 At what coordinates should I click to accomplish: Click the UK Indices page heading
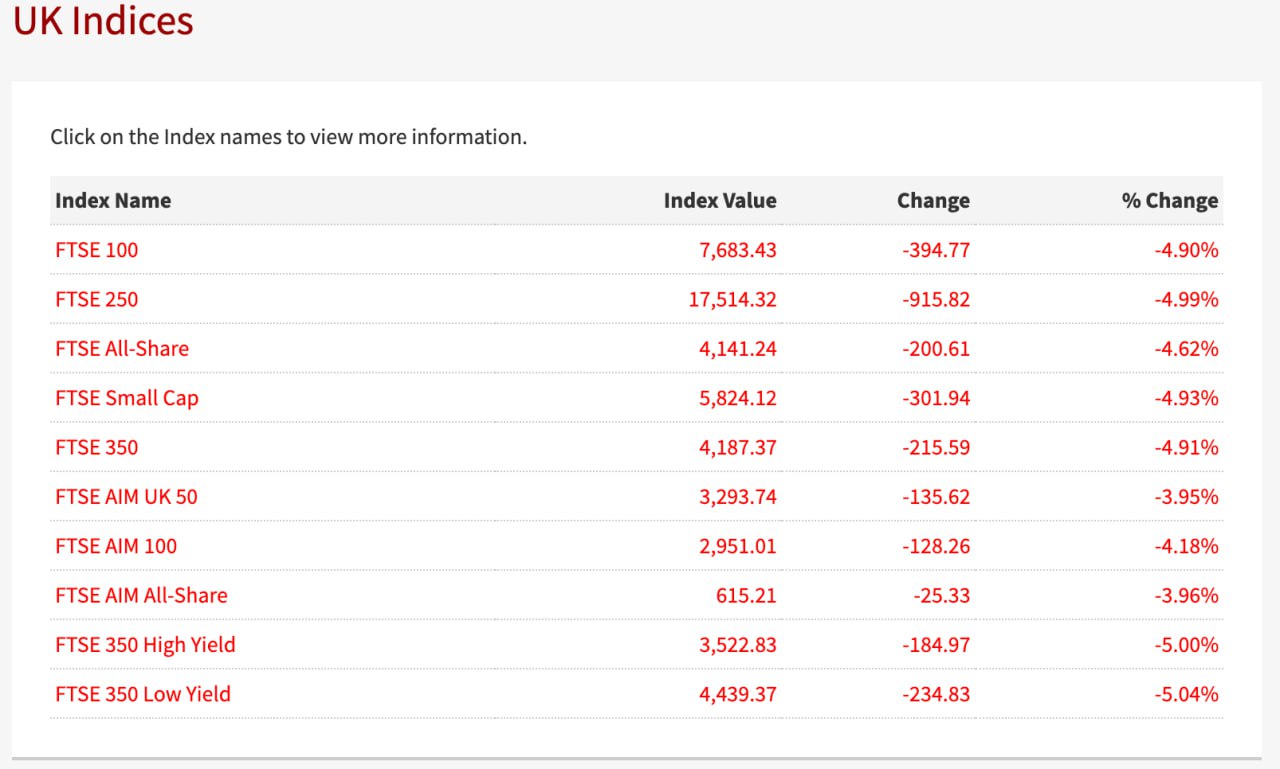click(x=103, y=21)
